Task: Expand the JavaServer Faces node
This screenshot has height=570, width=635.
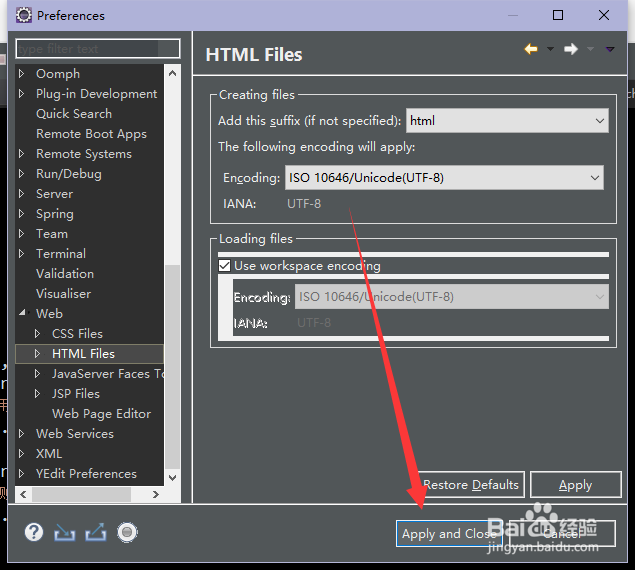Action: (37, 374)
